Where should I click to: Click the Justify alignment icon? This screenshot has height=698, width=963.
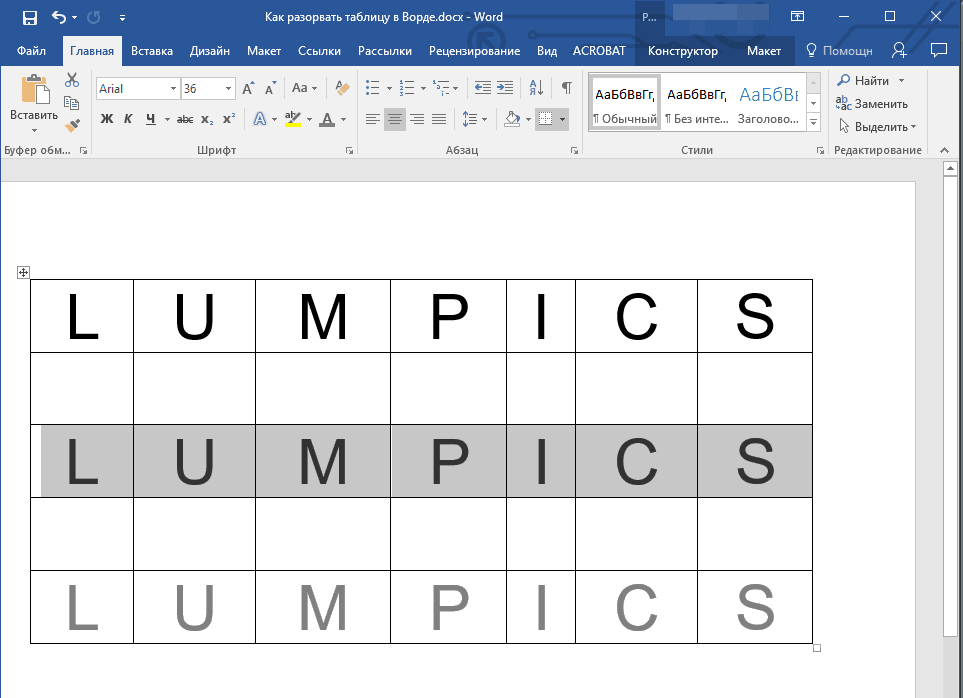(x=439, y=119)
